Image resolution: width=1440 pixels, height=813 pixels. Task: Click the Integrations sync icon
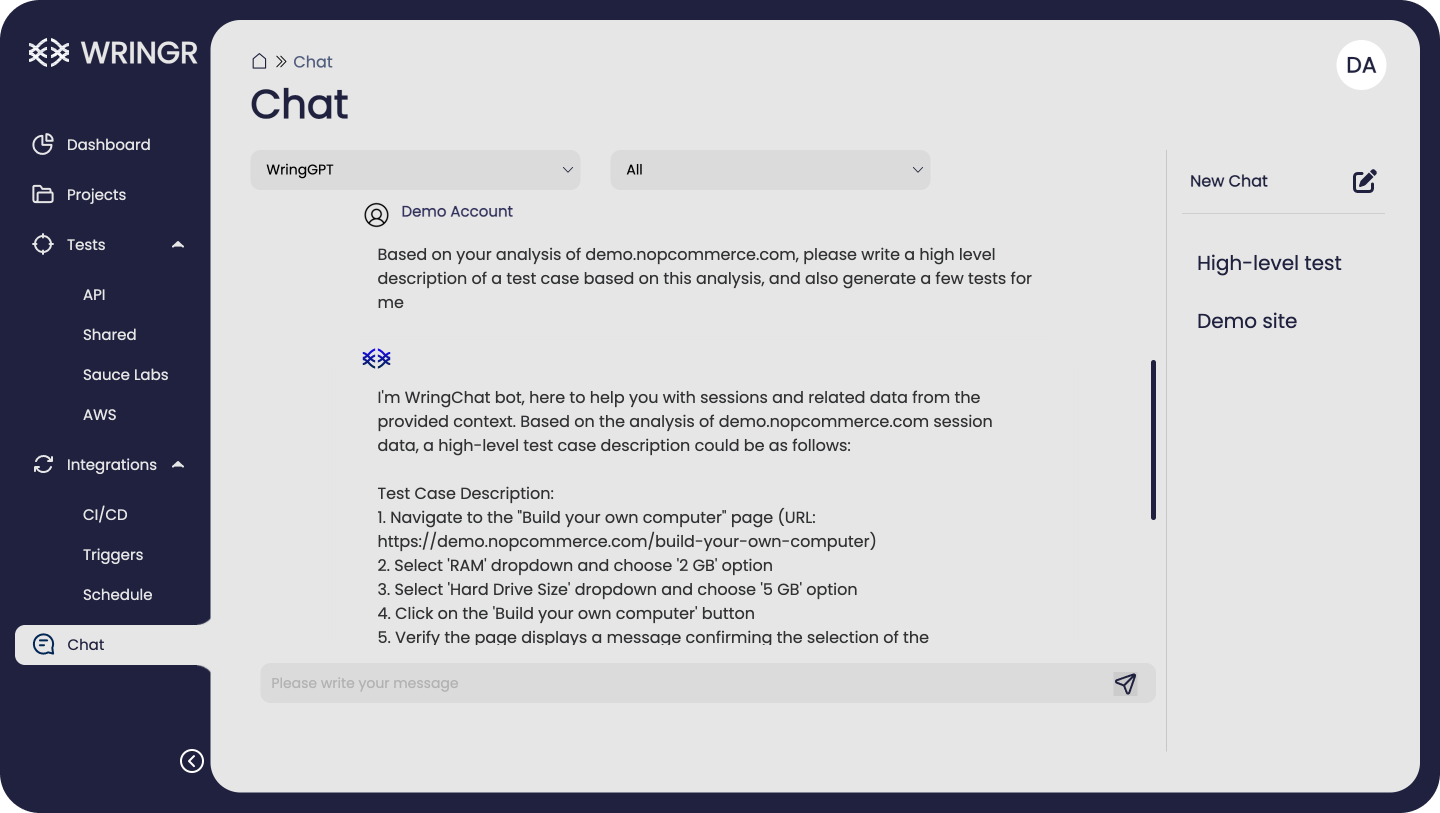click(x=43, y=464)
